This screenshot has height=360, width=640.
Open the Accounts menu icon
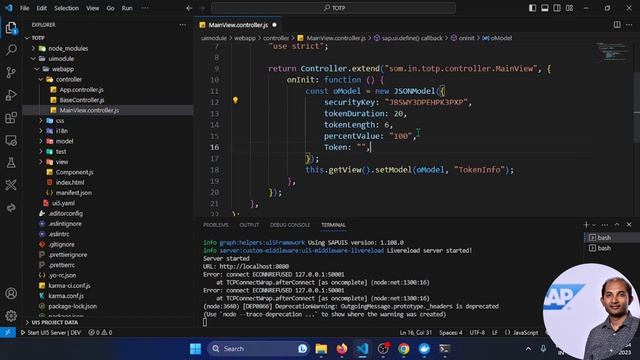(x=11, y=293)
